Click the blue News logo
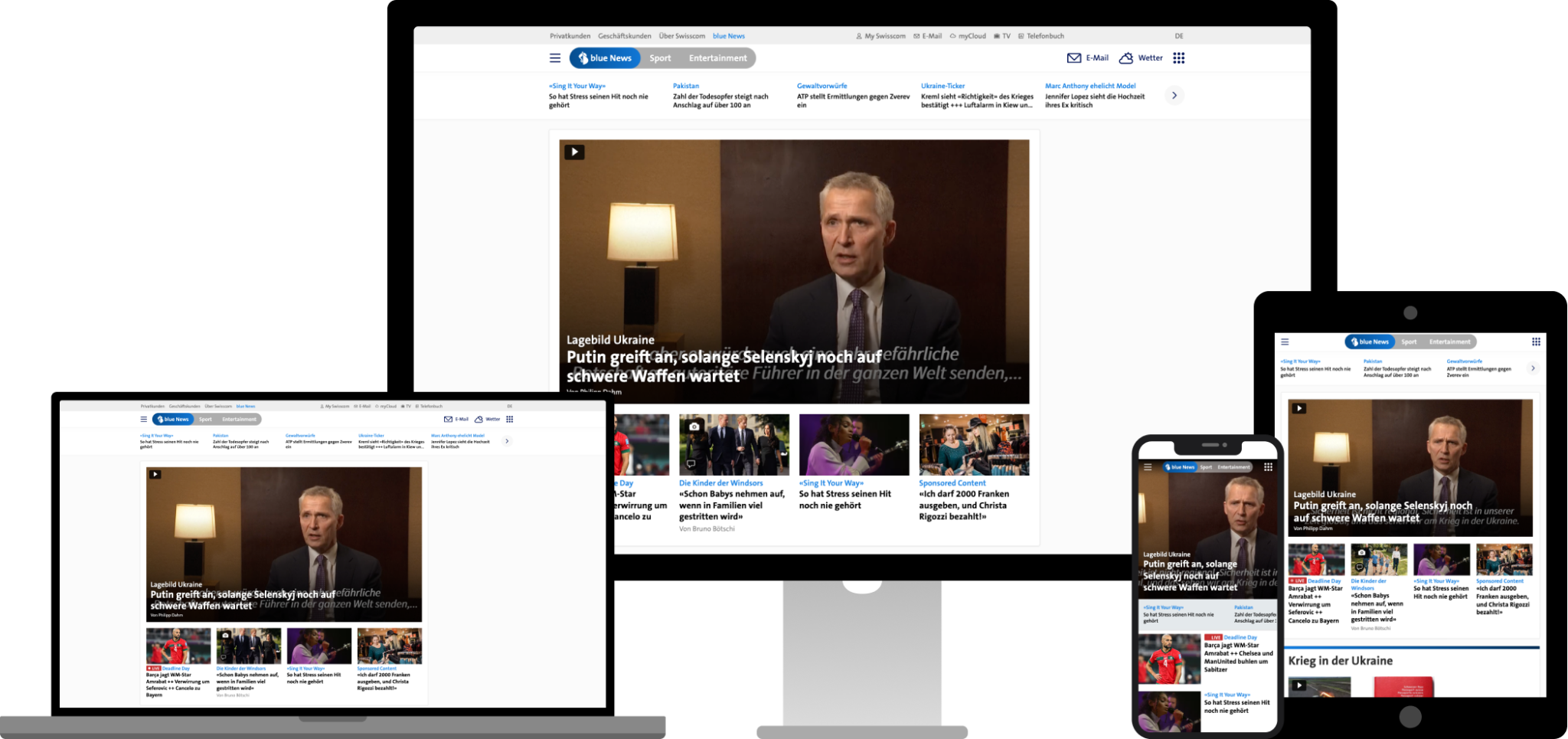The height and width of the screenshot is (739, 1568). (604, 57)
